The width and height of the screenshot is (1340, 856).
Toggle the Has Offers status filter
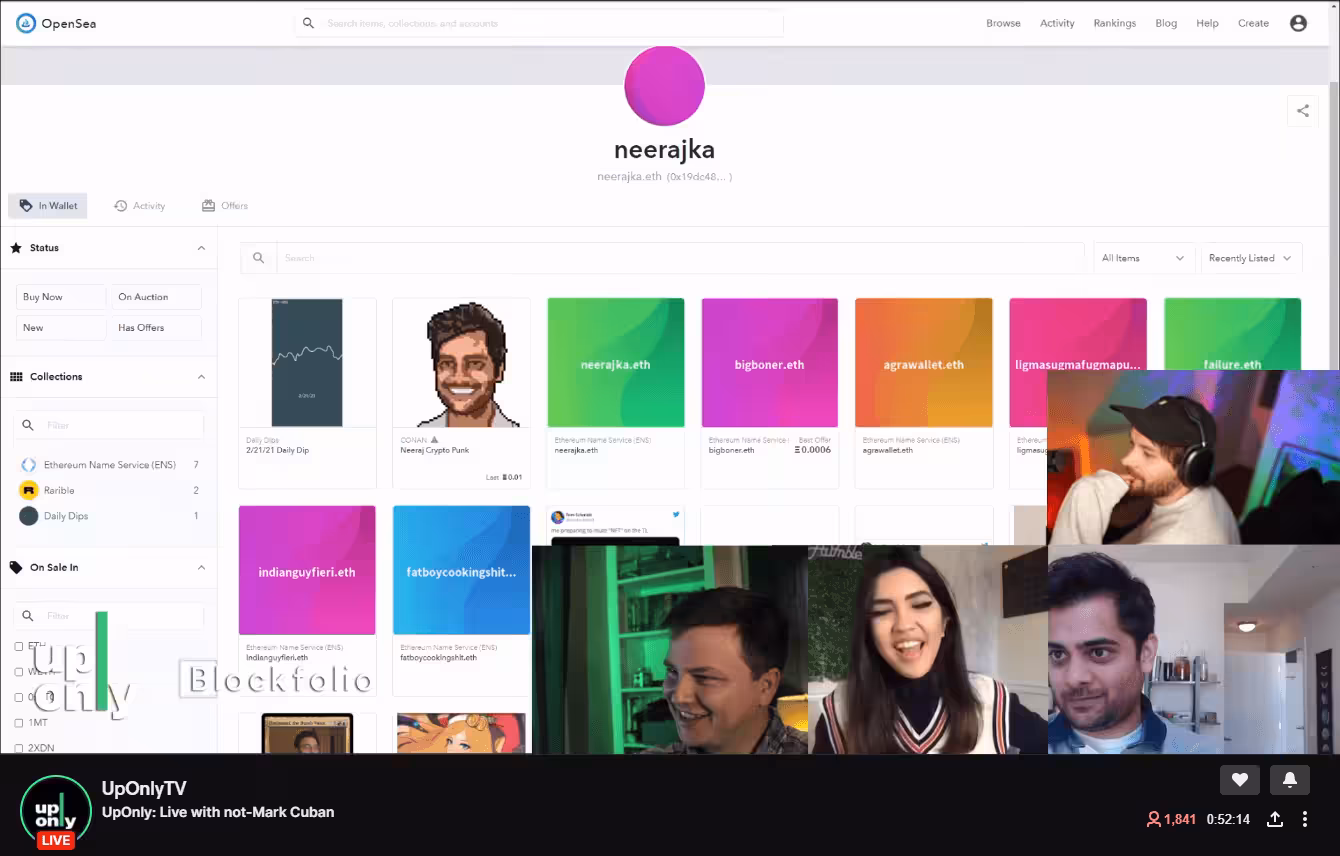pyautogui.click(x=156, y=327)
